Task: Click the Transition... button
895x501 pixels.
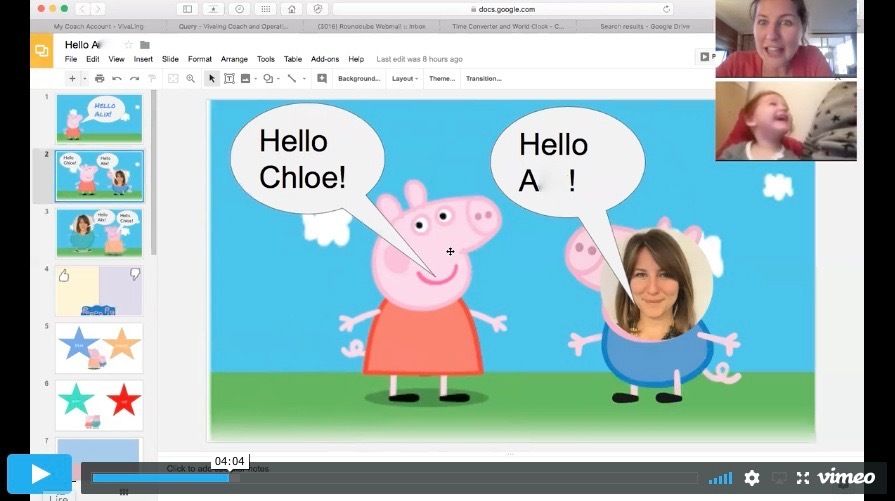Action: [x=483, y=79]
